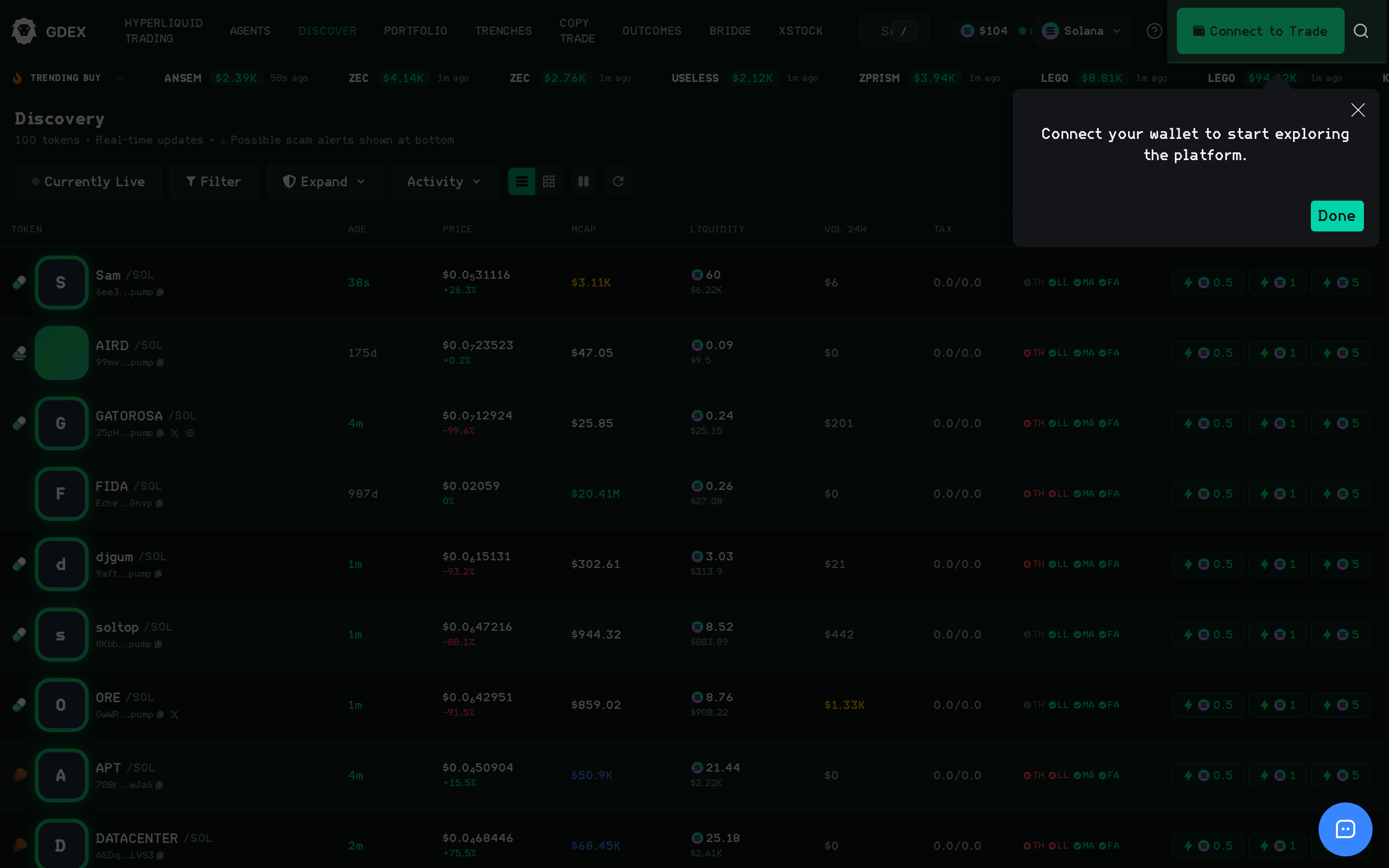Copy the APT token address
Image resolution: width=1389 pixels, height=868 pixels.
point(160,786)
